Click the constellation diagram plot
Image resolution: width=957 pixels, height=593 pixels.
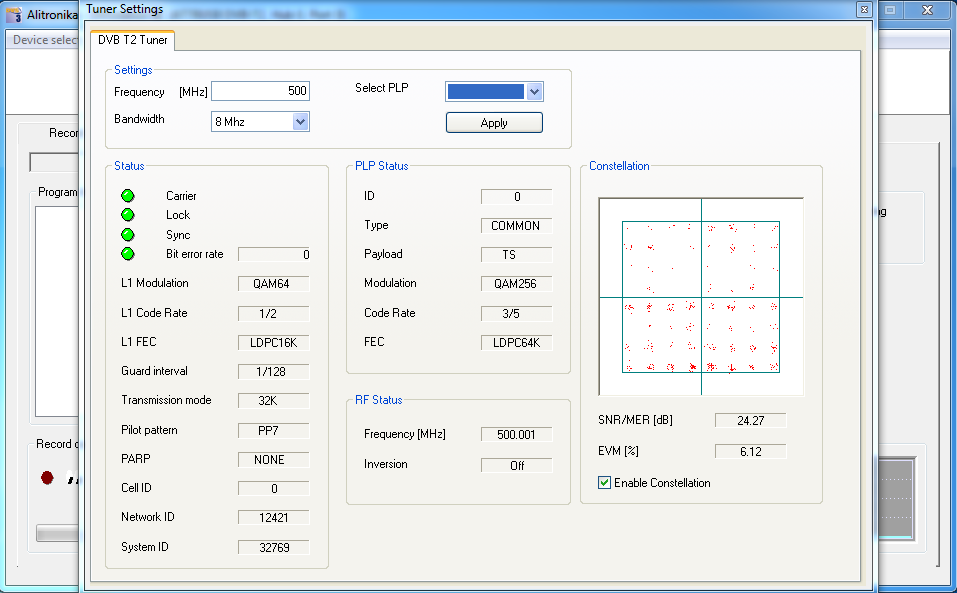[x=700, y=297]
